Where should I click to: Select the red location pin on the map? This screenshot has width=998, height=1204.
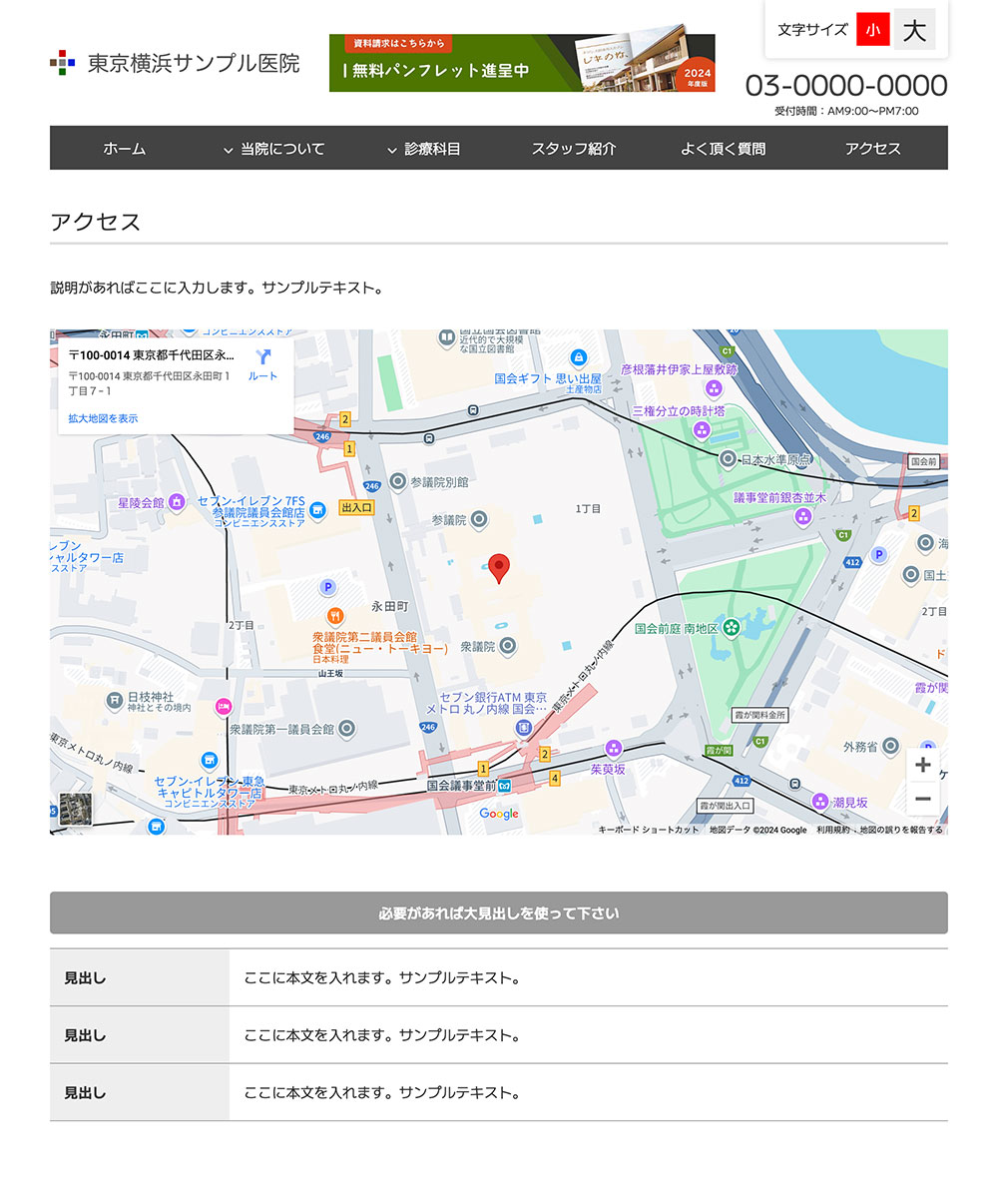(x=499, y=569)
